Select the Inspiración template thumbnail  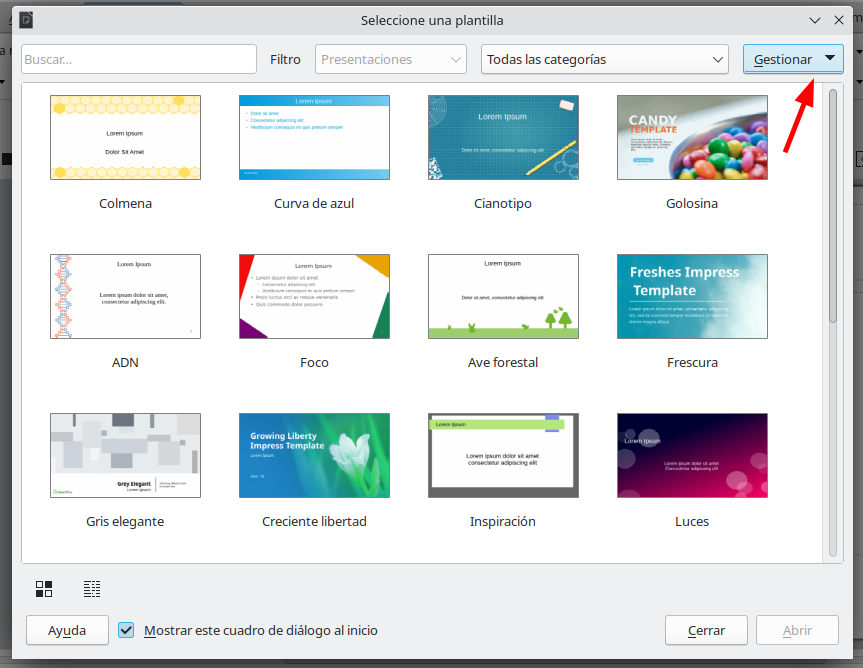(503, 456)
